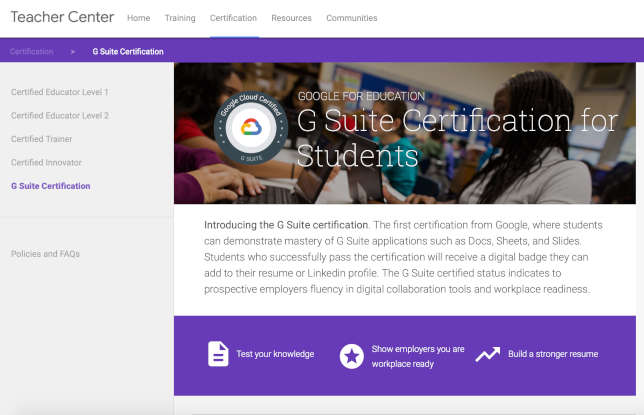Image resolution: width=644 pixels, height=415 pixels.
Task: Open Certified Educator Level 2 in sidebar
Action: (60, 115)
